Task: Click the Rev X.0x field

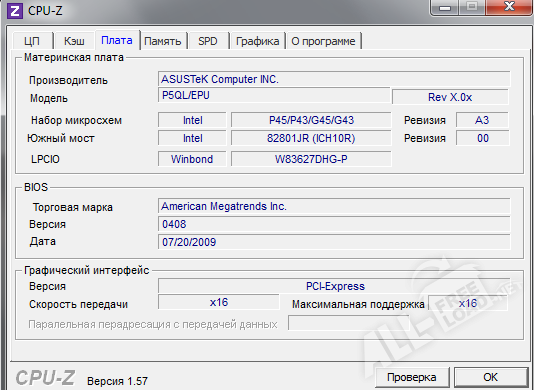Action: click(450, 97)
